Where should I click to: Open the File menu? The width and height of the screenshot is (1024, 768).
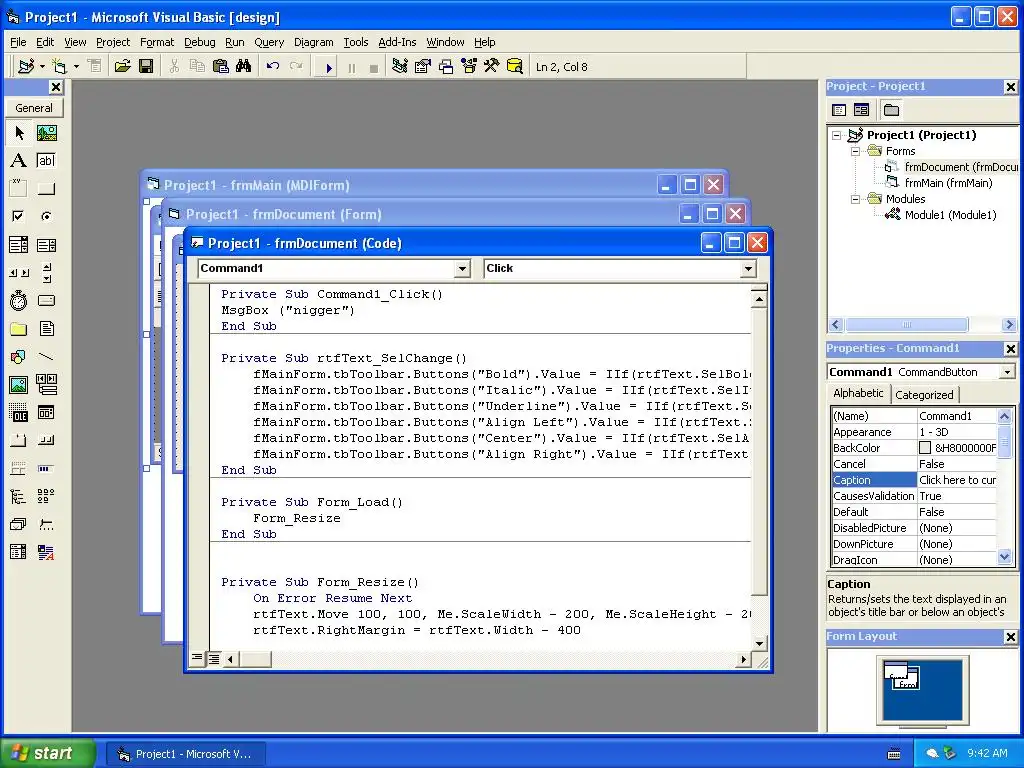point(18,42)
